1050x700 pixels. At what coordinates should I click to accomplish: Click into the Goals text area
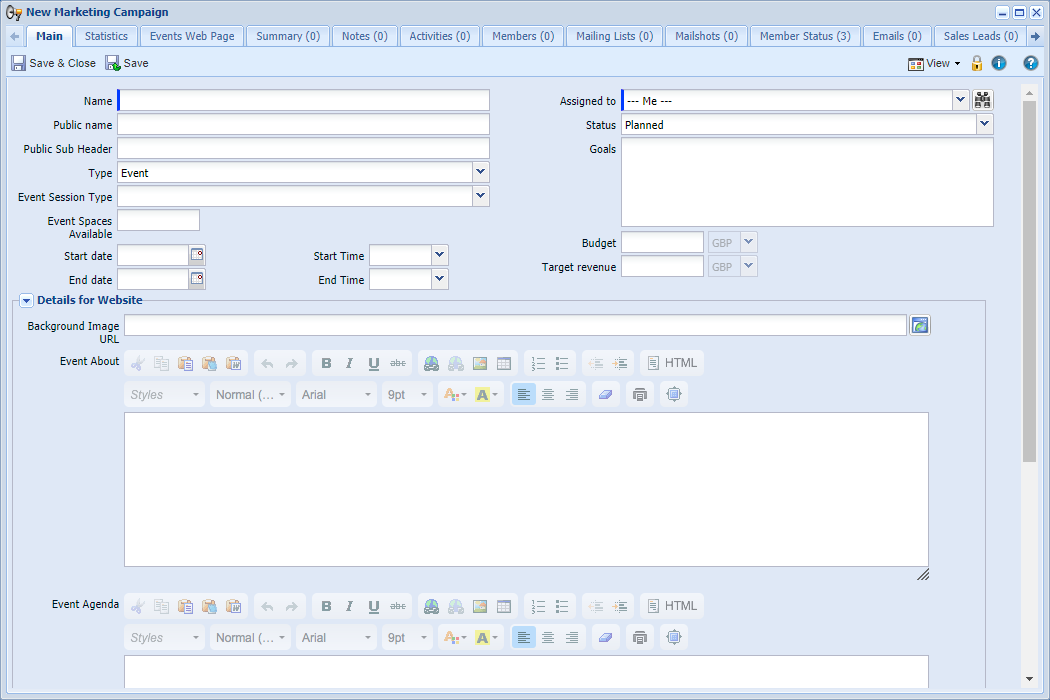tap(807, 182)
